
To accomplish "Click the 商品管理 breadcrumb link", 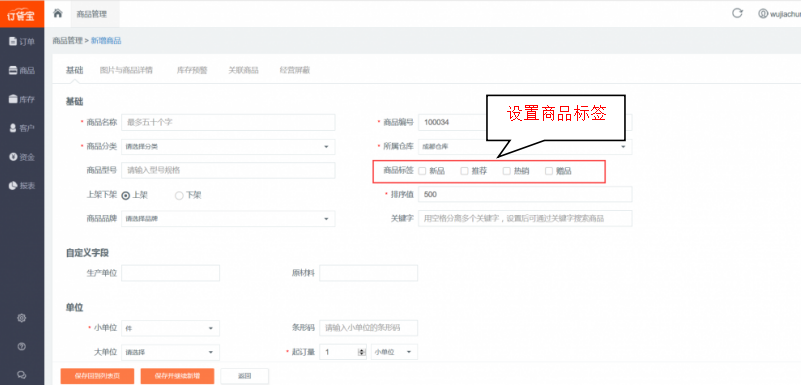I will coord(67,41).
